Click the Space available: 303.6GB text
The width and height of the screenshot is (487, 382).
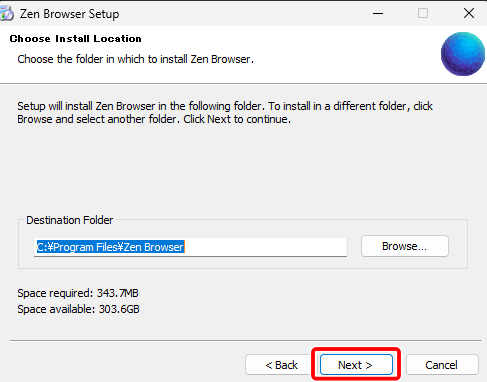click(78, 309)
